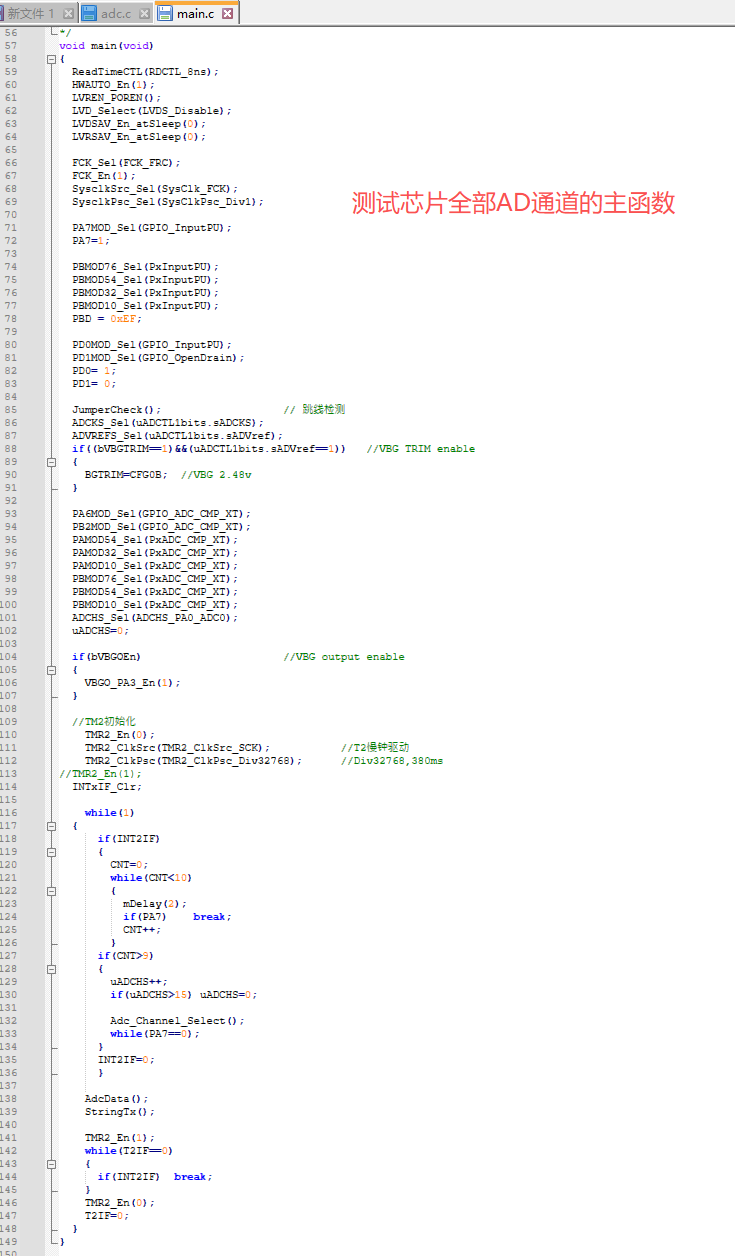
Task: Place cursor on the Adc_Channel_Select() line
Action: coord(176,1021)
